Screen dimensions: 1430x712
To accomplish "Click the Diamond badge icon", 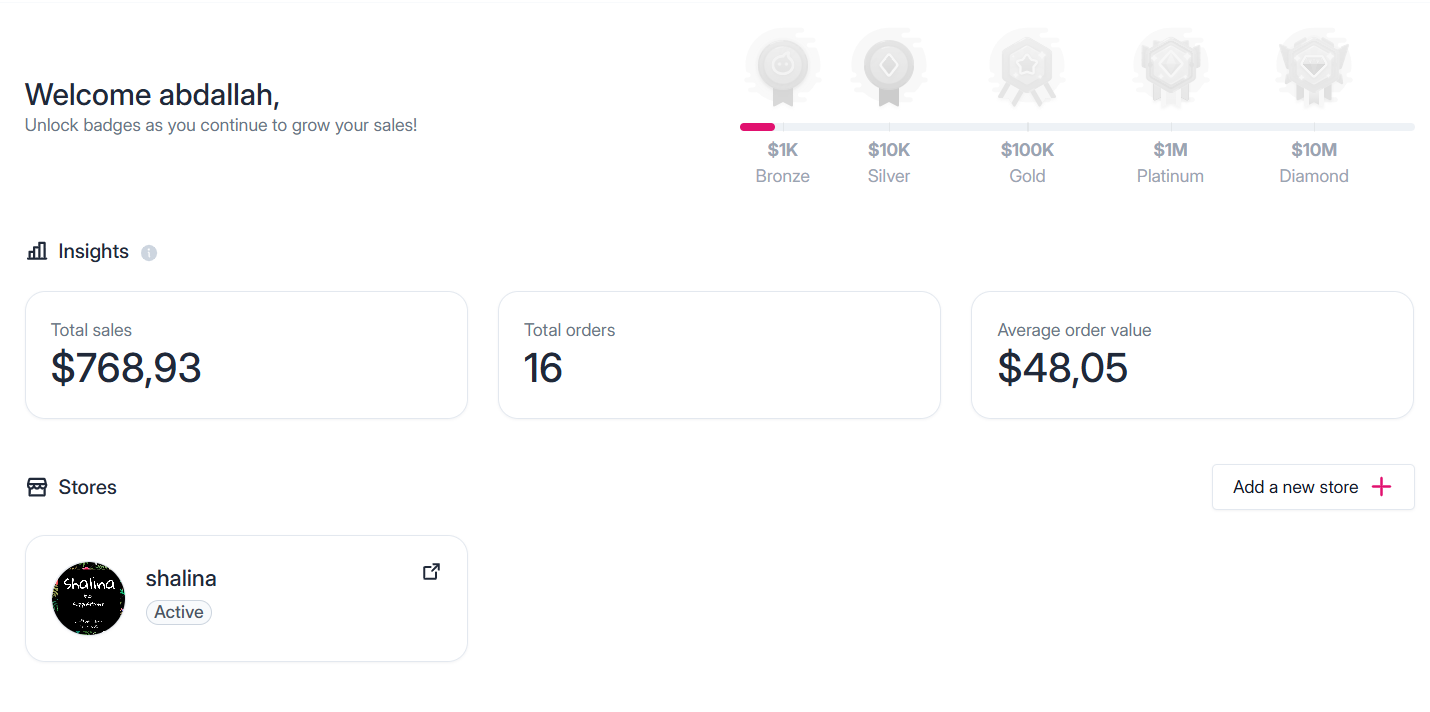I will (x=1314, y=67).
